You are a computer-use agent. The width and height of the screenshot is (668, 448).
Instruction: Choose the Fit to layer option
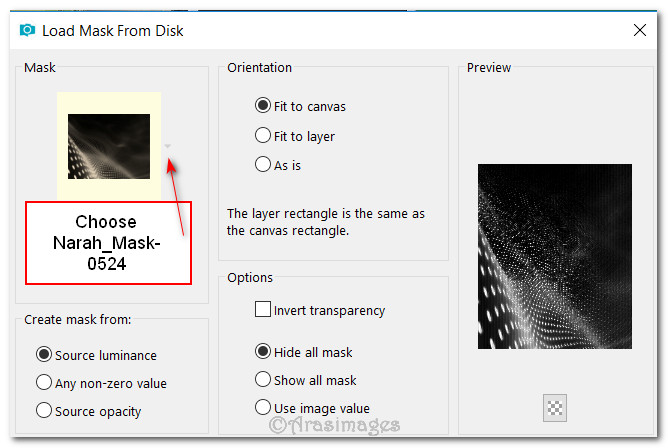[x=263, y=135]
